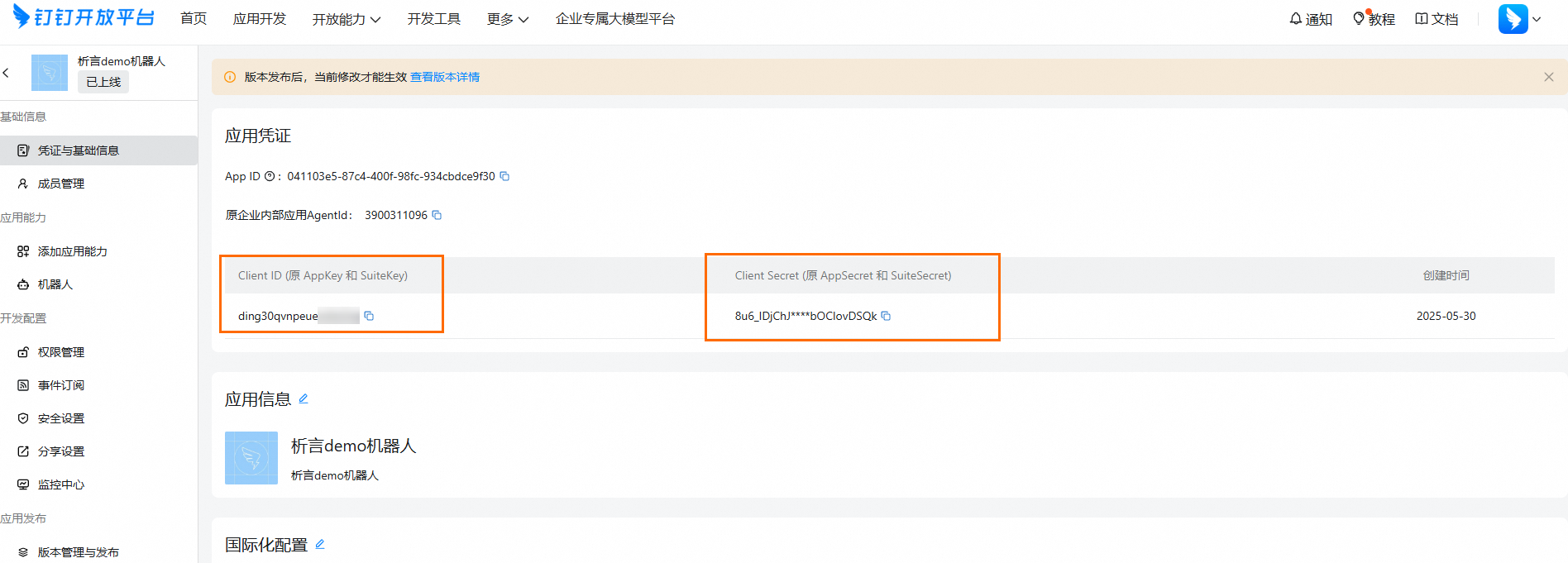Click the App ID text 041103e5-87c4-400f-98fc-934cbdce9f30
The image size is (1568, 563).
[391, 176]
